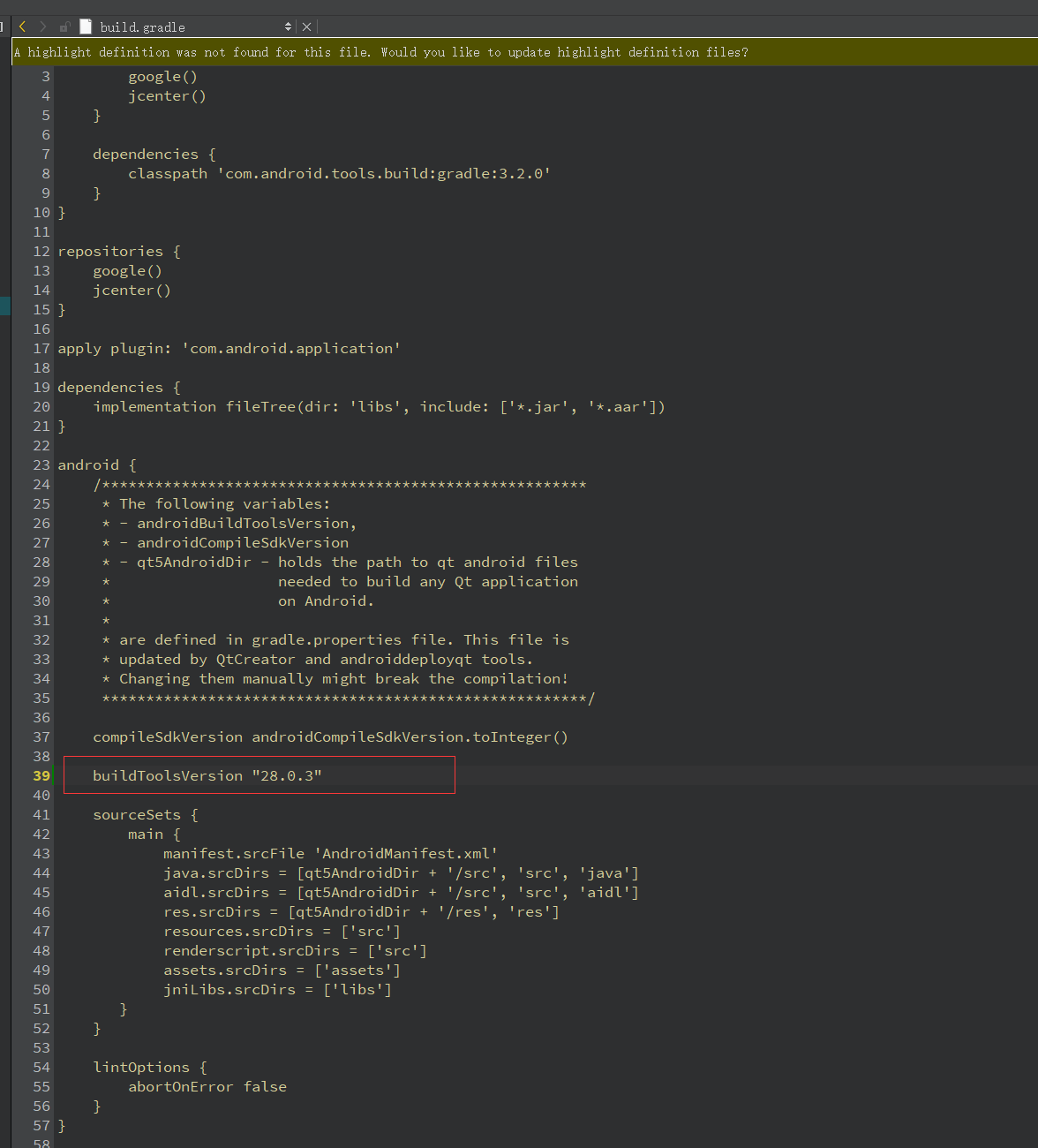Click the implementation fileTree line
Viewport: 1038px width, 1148px height.
point(379,406)
